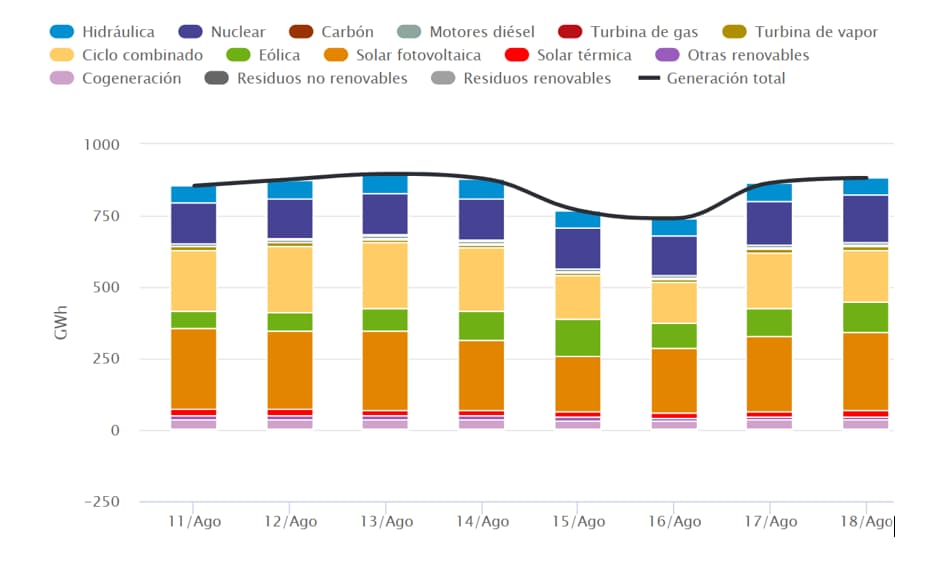Toggle the Ciclo combinado legend entry
The image size is (947, 563).
(126, 55)
